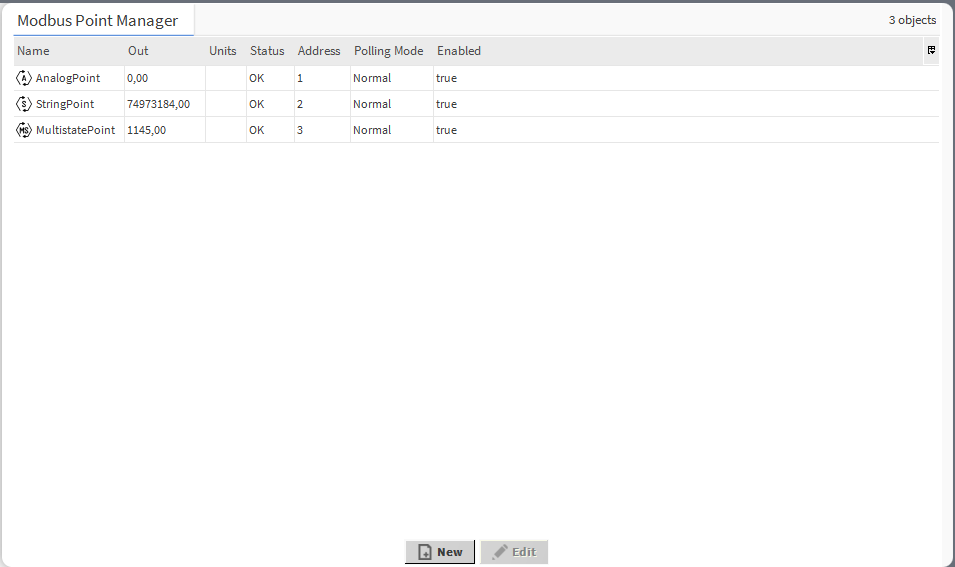
Task: Click the New button to add a point
Action: point(440,552)
